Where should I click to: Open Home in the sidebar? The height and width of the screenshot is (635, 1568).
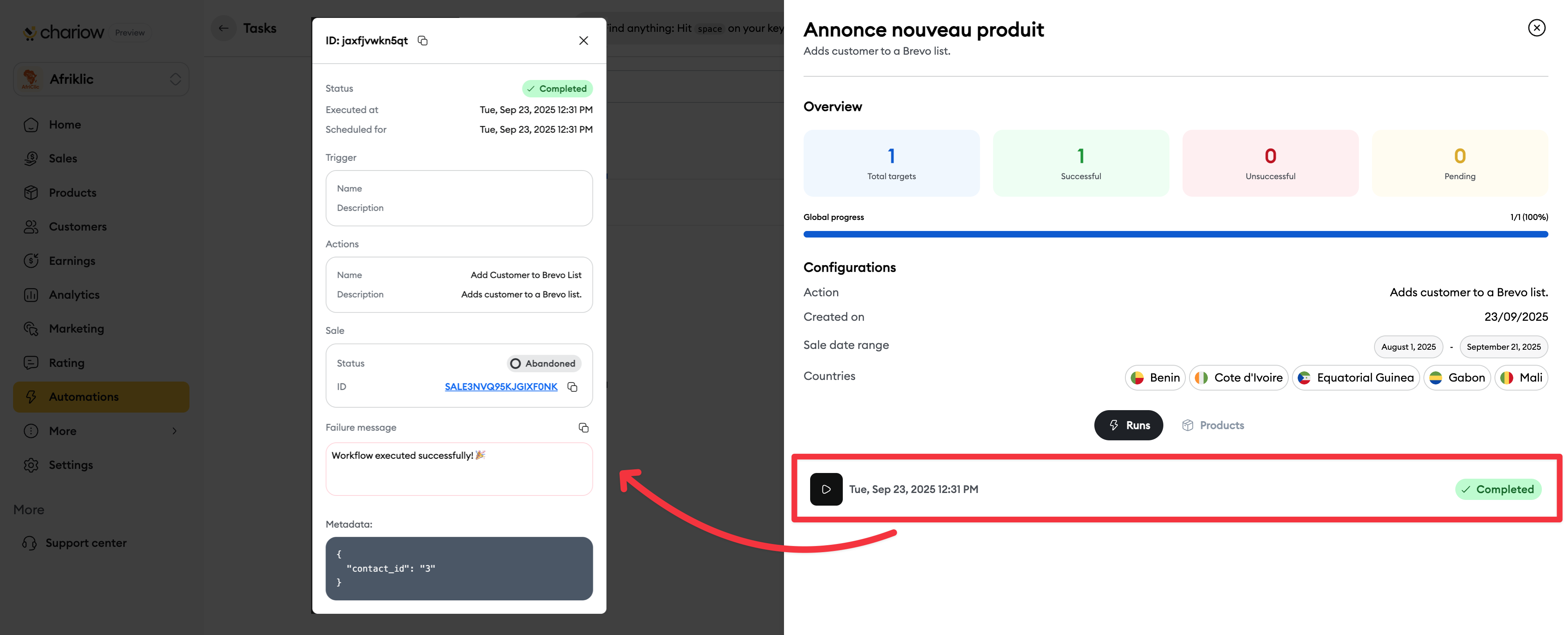point(101,125)
